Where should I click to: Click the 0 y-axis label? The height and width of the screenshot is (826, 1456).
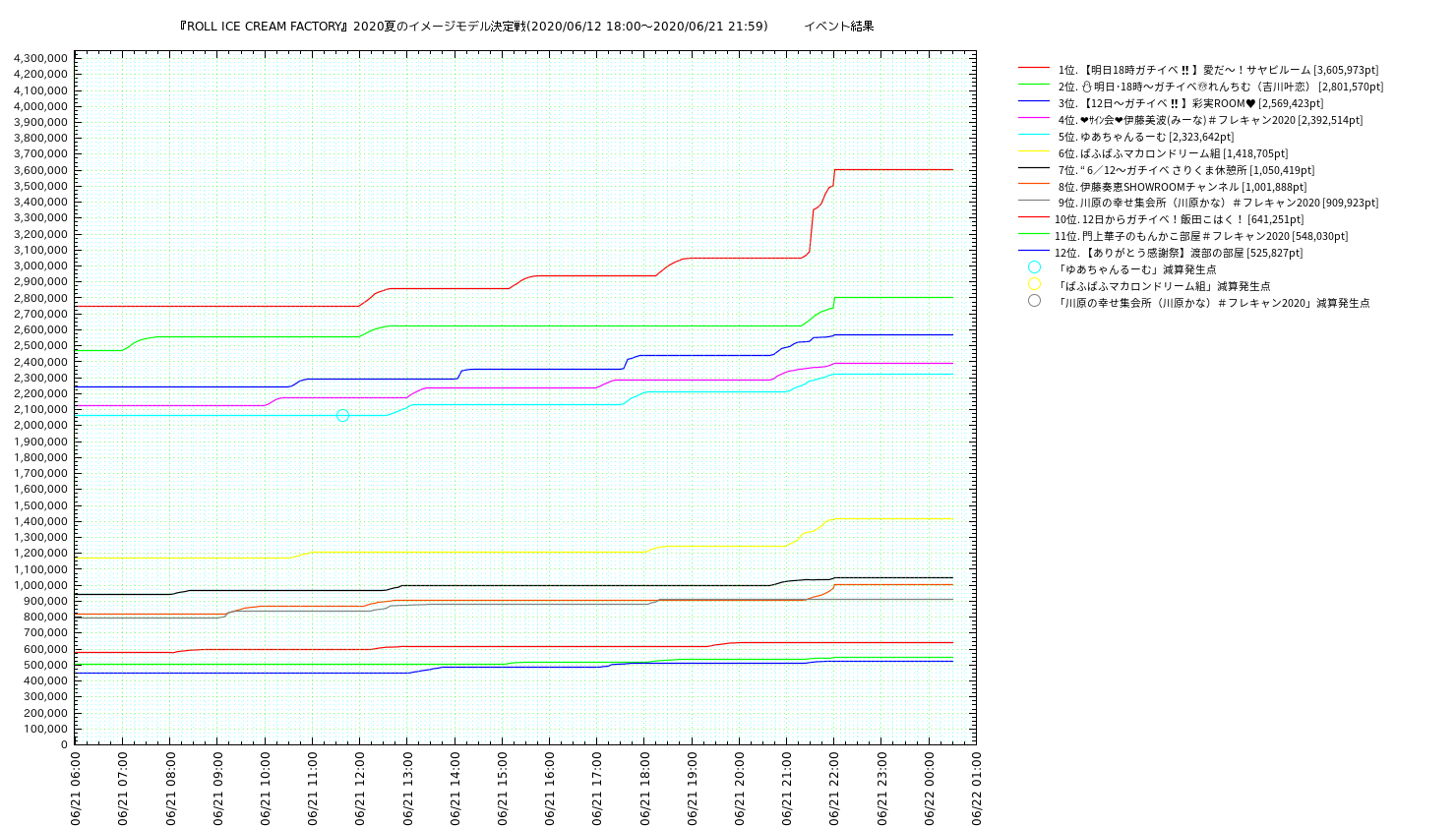click(64, 744)
